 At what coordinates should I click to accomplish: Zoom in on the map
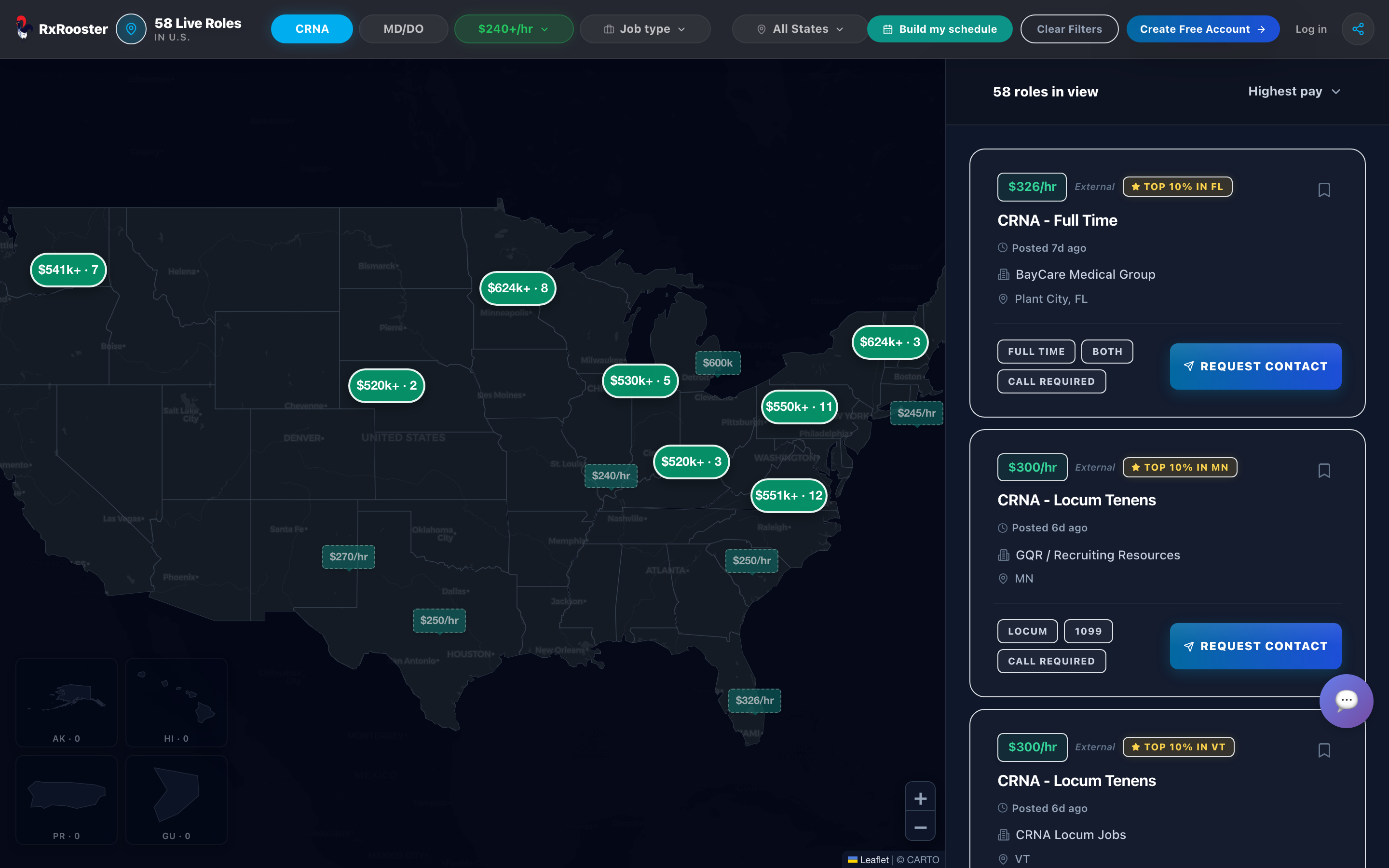920,799
